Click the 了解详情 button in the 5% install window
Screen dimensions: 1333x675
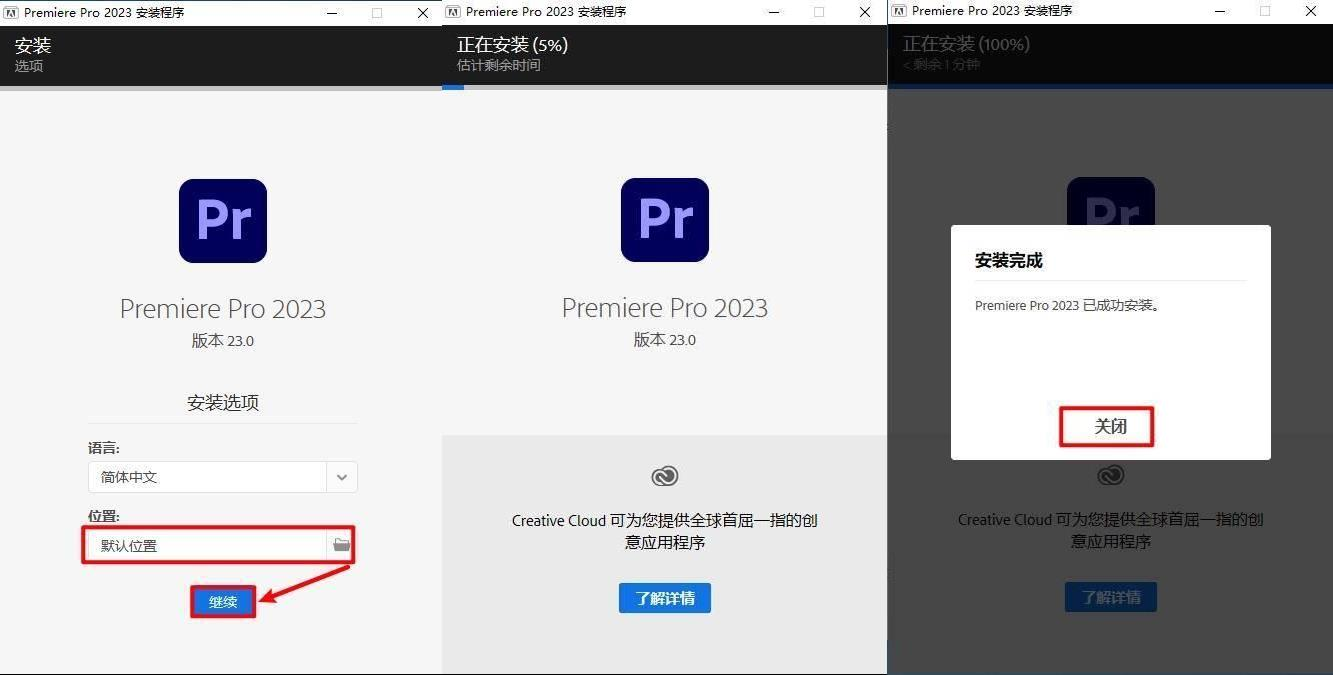665,598
